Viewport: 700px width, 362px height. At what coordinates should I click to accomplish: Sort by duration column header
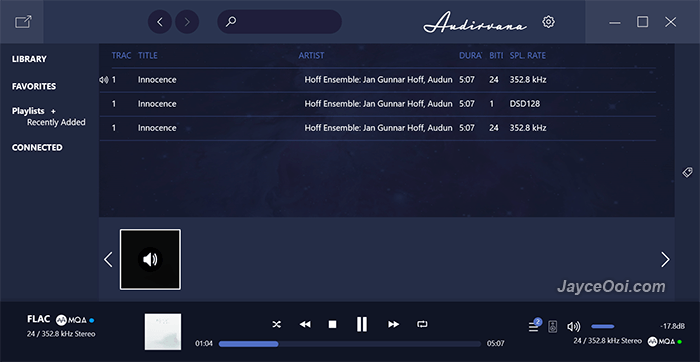coord(471,56)
